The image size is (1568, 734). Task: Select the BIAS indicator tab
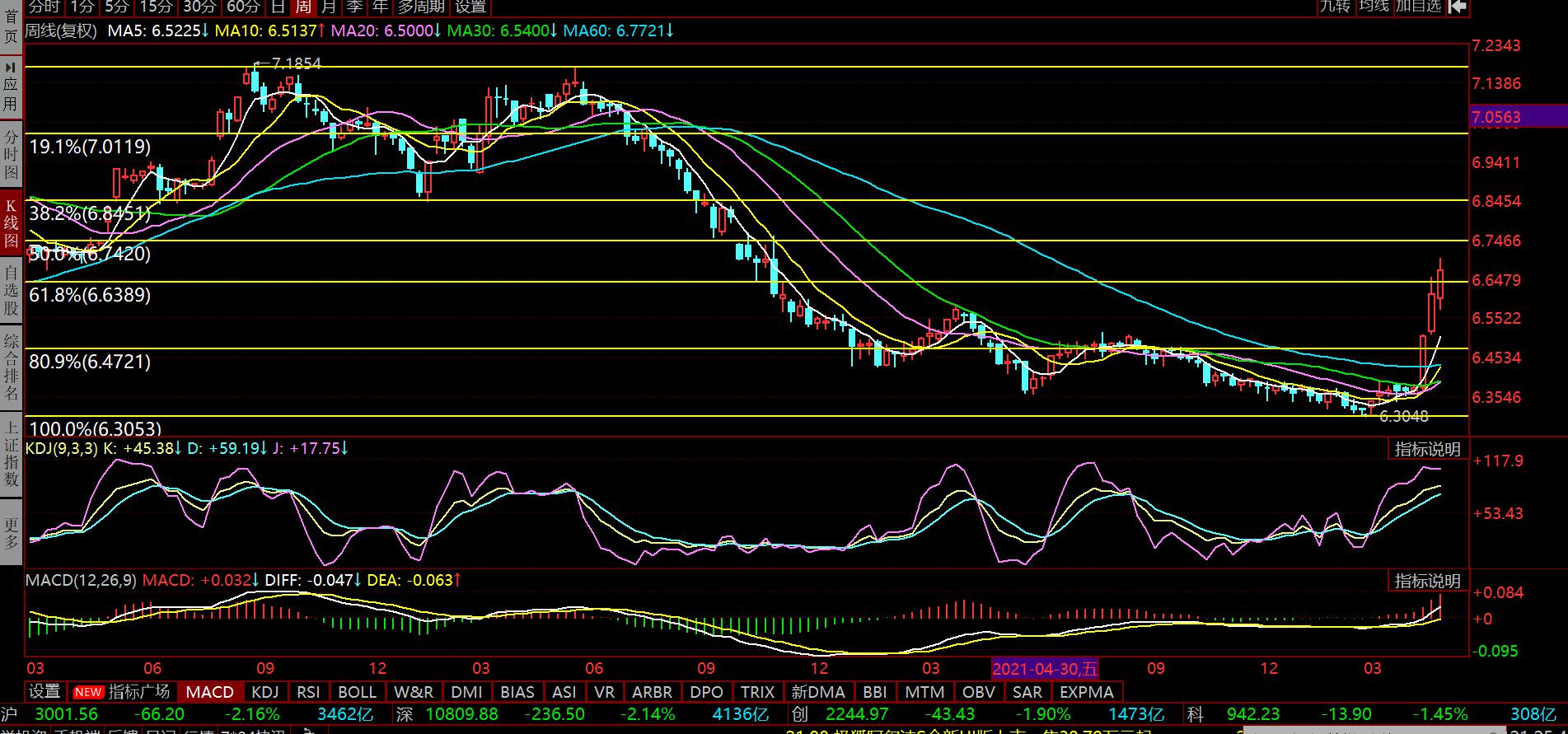point(517,692)
